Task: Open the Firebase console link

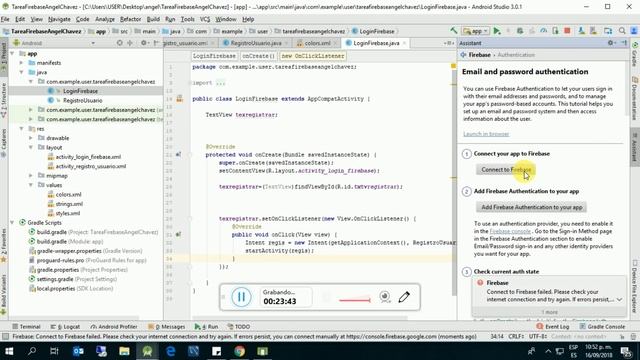Action: [x=510, y=231]
